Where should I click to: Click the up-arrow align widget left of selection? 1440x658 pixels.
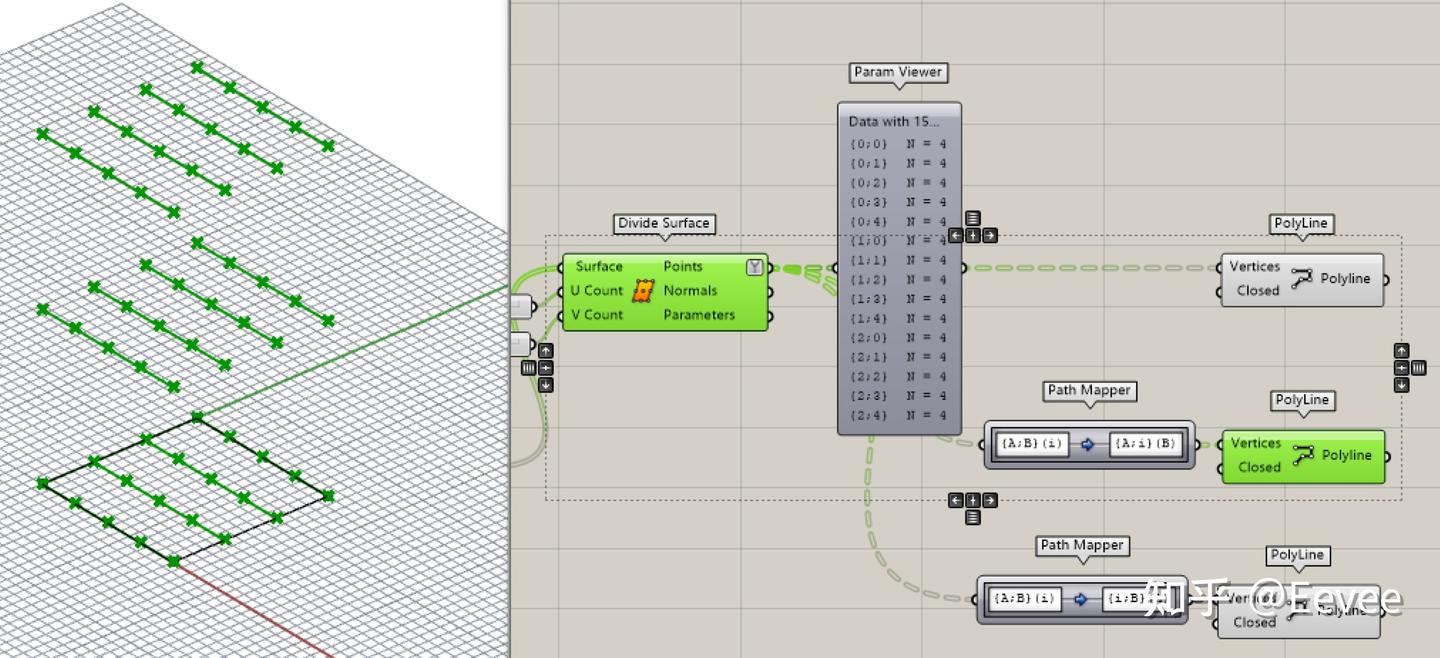click(x=545, y=351)
